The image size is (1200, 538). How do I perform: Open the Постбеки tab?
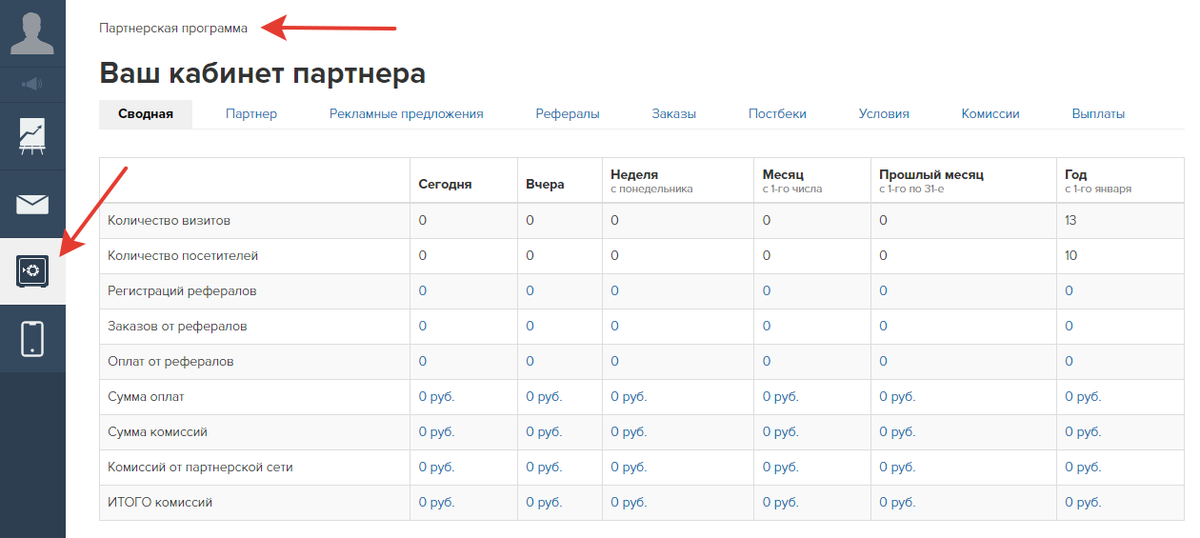(x=777, y=114)
